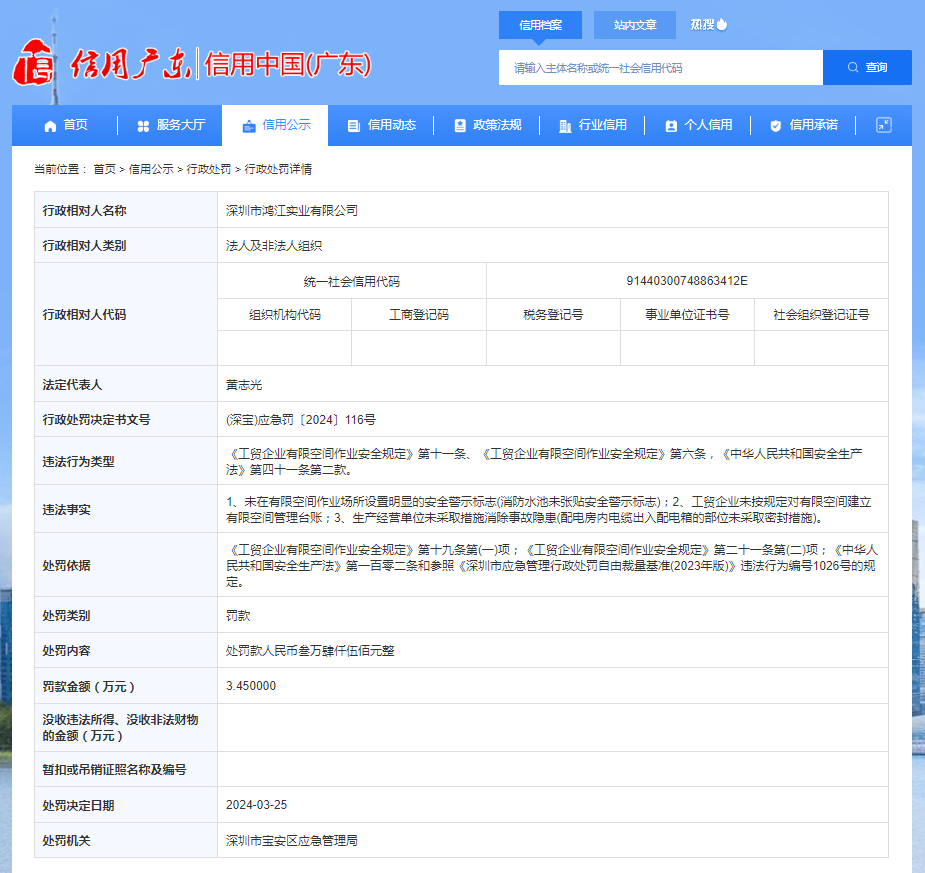Go to 信用公示 in the breadcrumb
The image size is (925, 873).
151,169
